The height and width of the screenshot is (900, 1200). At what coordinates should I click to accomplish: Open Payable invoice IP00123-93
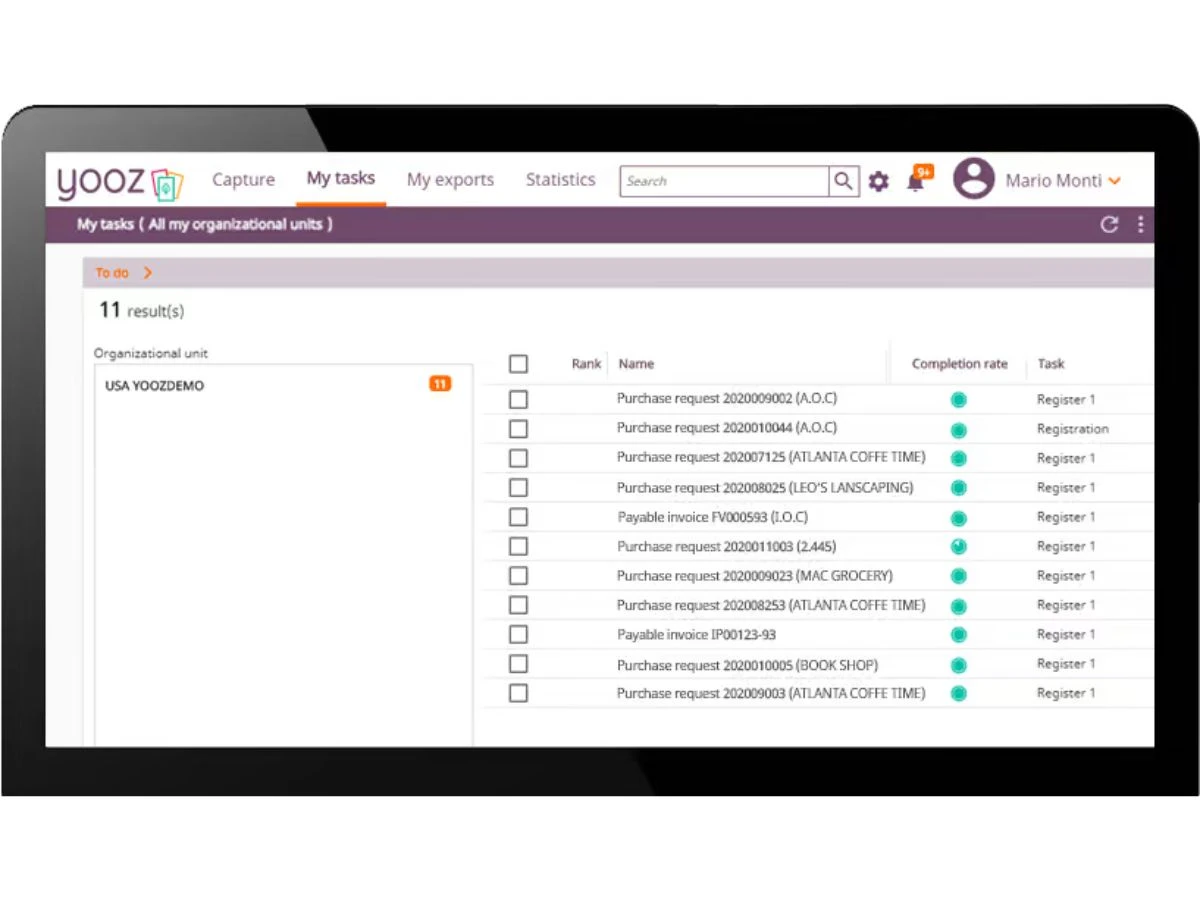tap(697, 635)
